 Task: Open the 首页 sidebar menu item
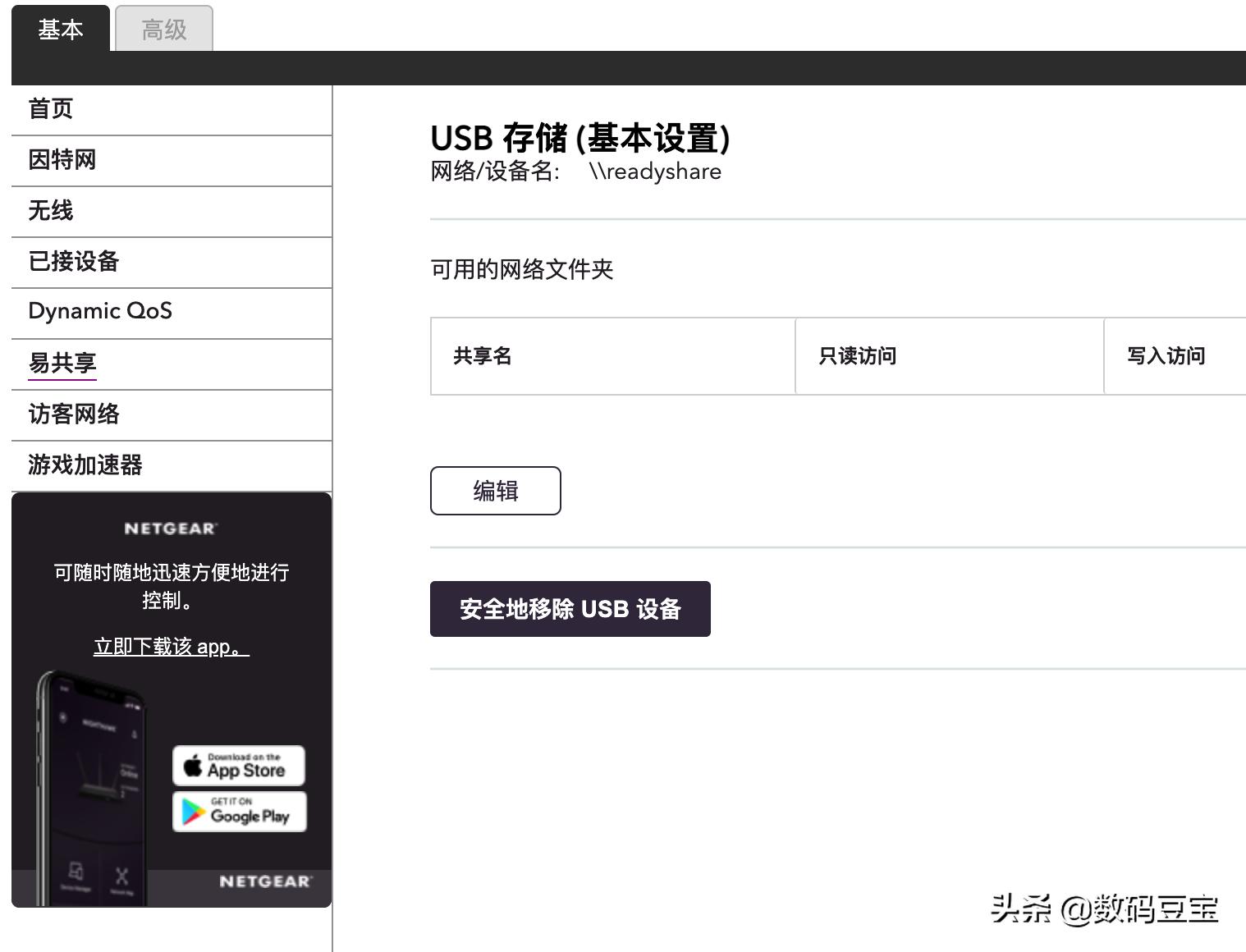tap(50, 108)
